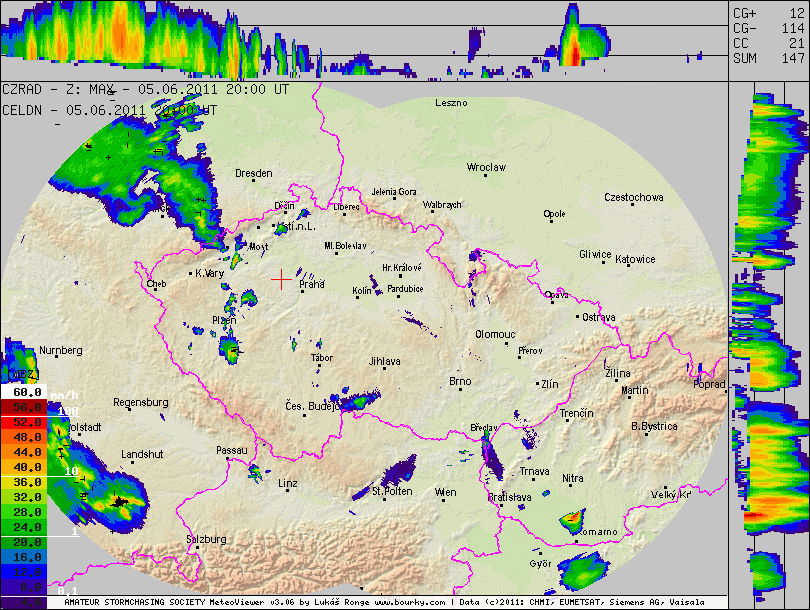Select the 56.0 dBZ dark red legend swatch
This screenshot has height=610, width=810.
[x=24, y=407]
